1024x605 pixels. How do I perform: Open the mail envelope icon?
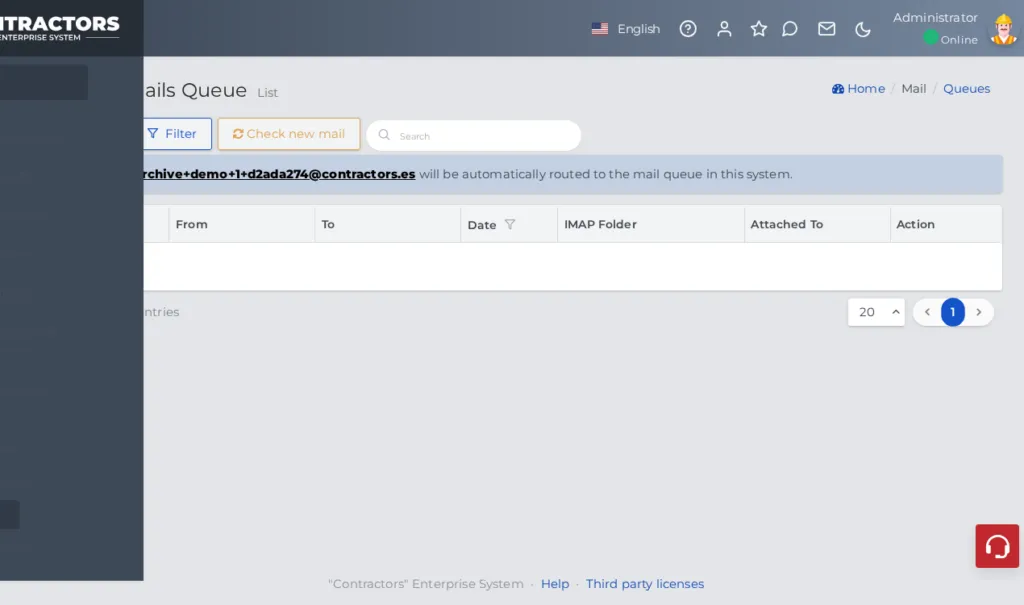pos(826,29)
